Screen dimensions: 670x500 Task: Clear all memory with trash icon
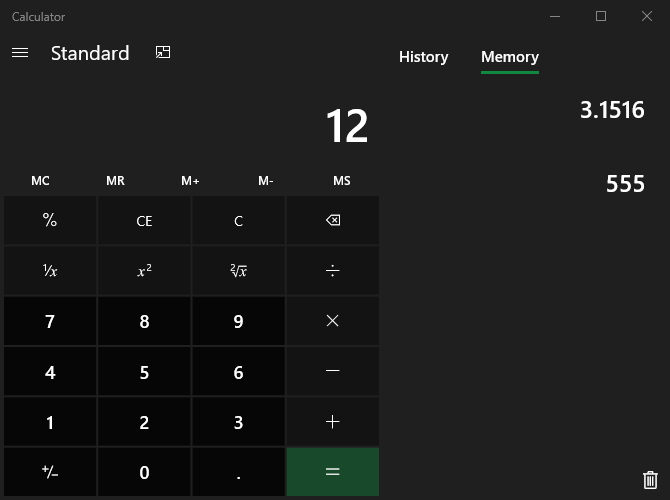click(x=651, y=480)
